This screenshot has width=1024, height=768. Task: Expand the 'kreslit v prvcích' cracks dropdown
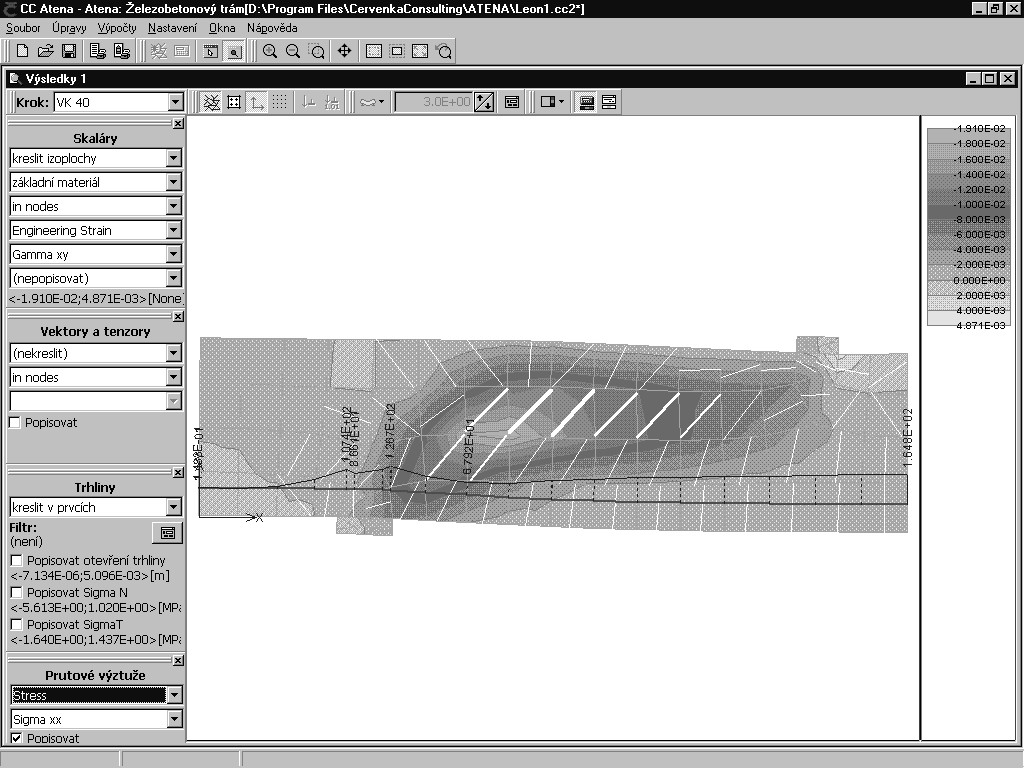point(173,507)
